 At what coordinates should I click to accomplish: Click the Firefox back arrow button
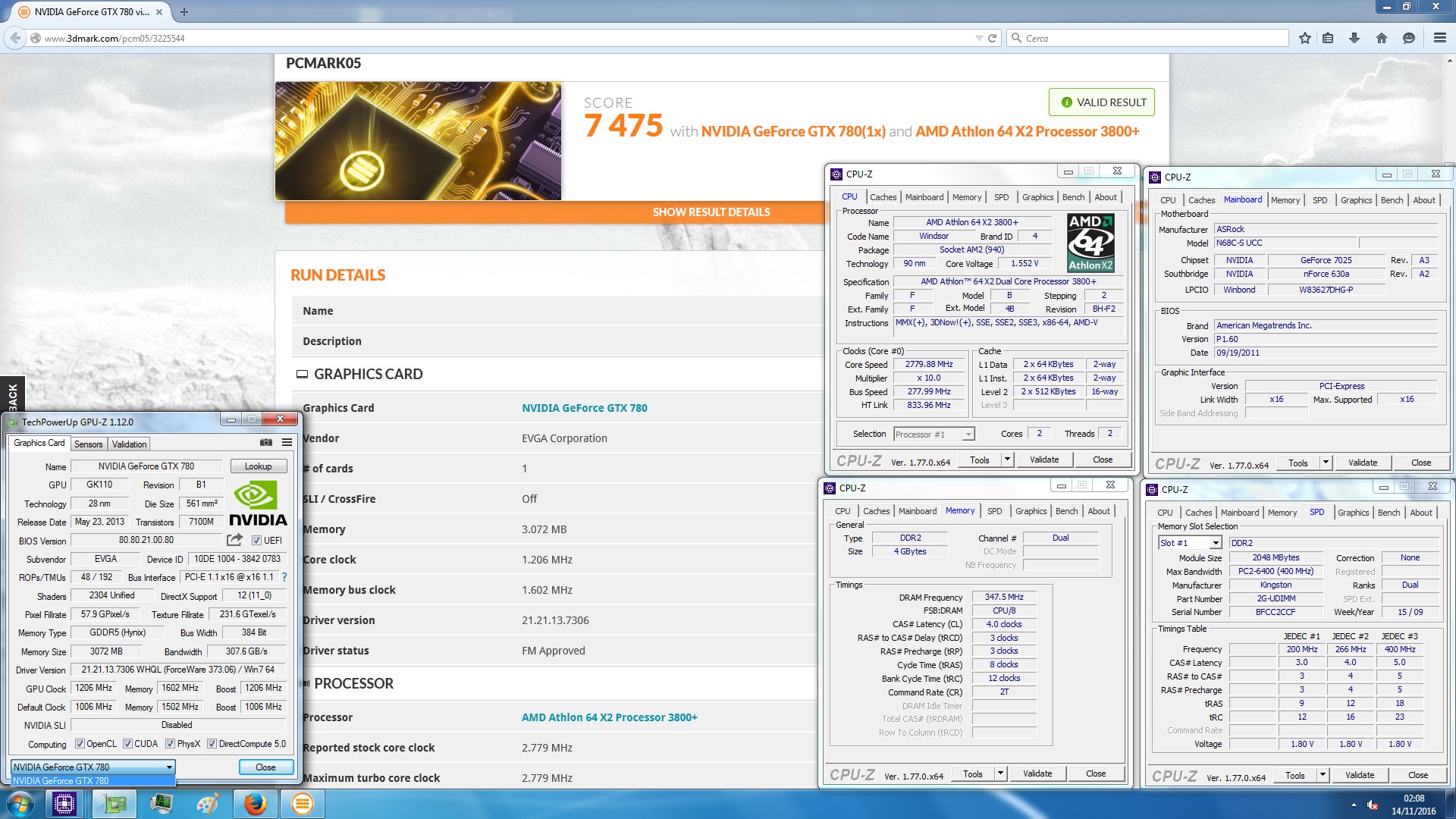click(15, 38)
